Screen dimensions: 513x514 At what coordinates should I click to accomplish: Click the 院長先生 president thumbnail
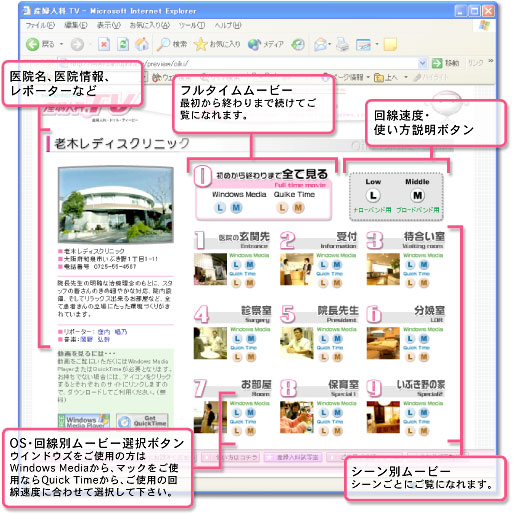click(297, 343)
